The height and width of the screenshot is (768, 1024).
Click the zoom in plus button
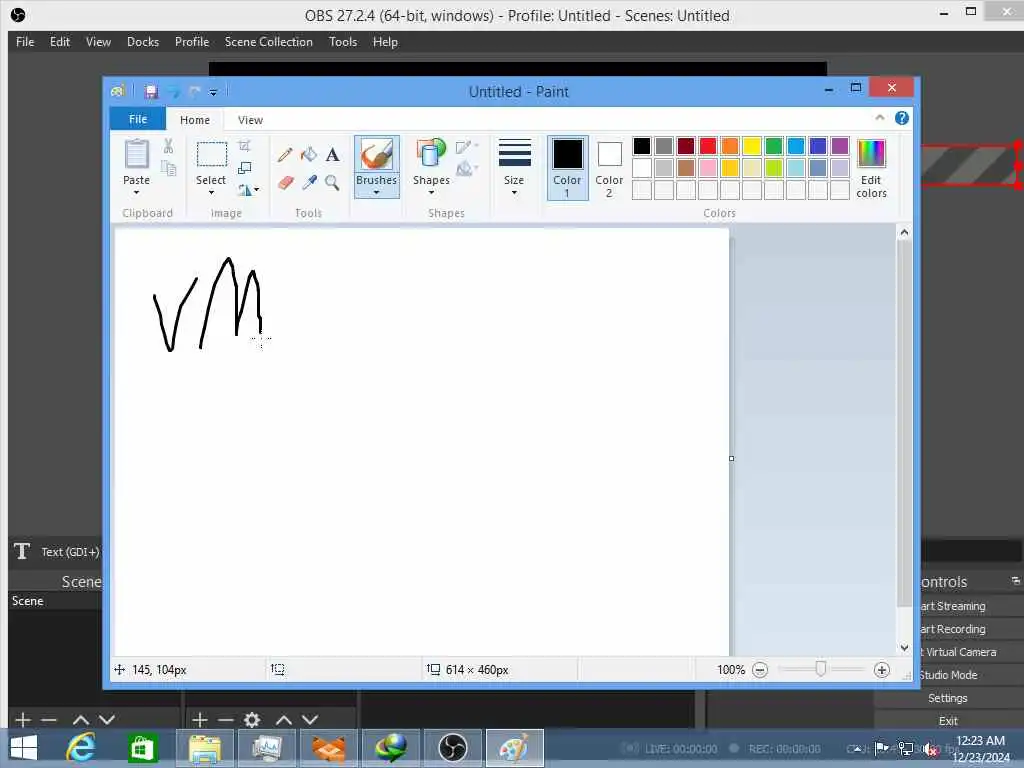[x=882, y=670]
